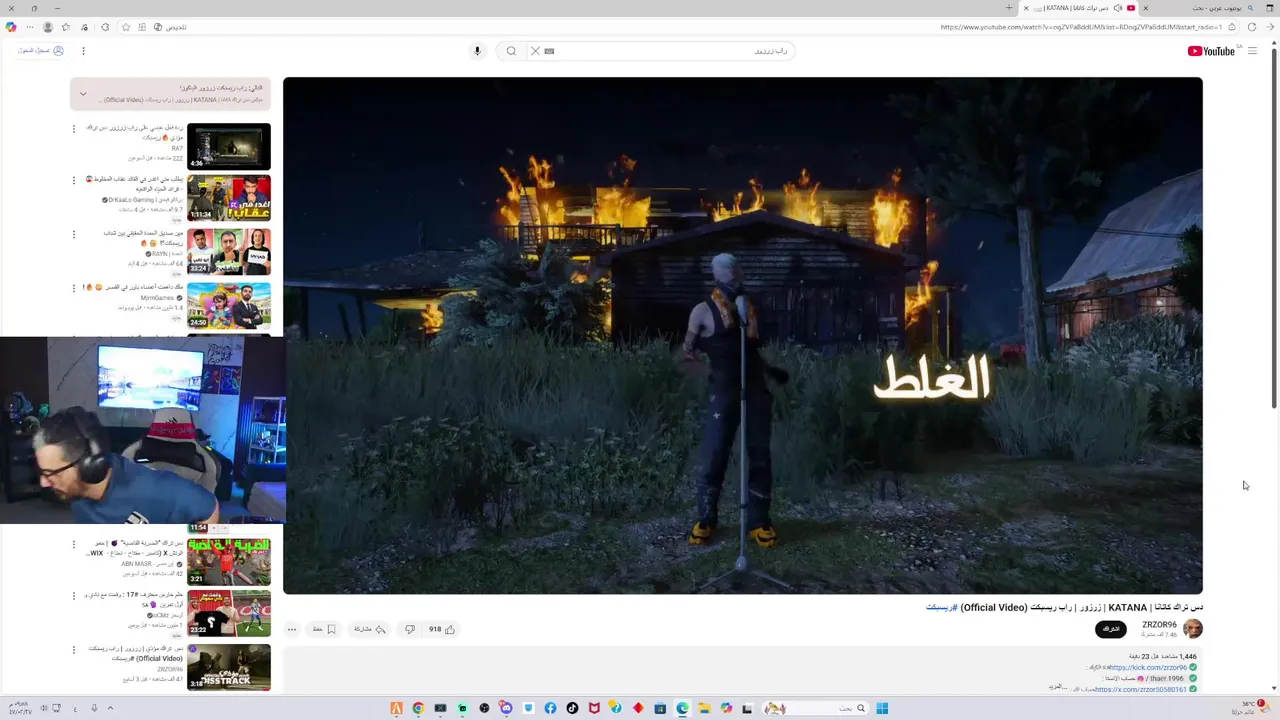This screenshot has width=1280, height=720.
Task: Open the on-screen keyboard icon in search
Action: pos(549,51)
